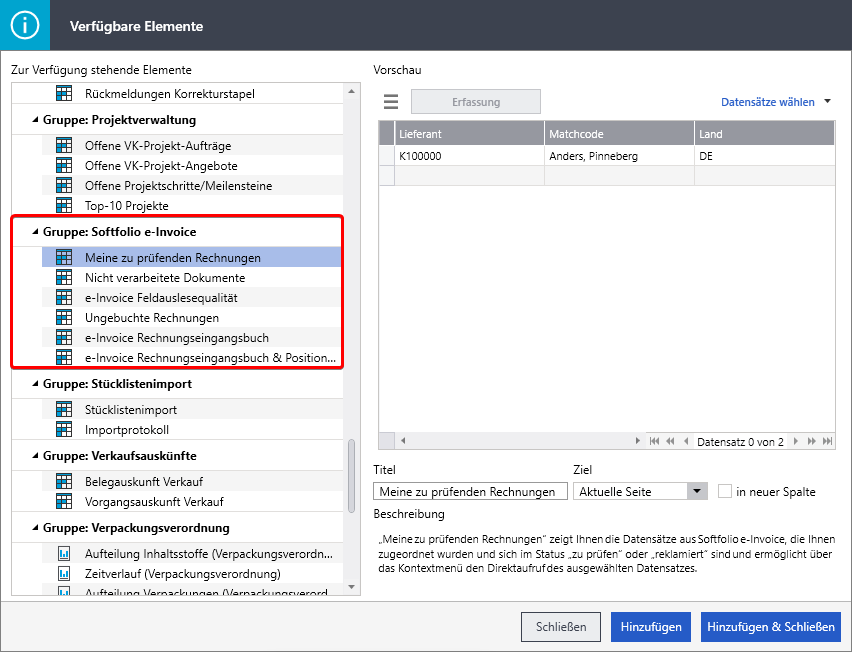Click the Land column header

pyautogui.click(x=765, y=134)
